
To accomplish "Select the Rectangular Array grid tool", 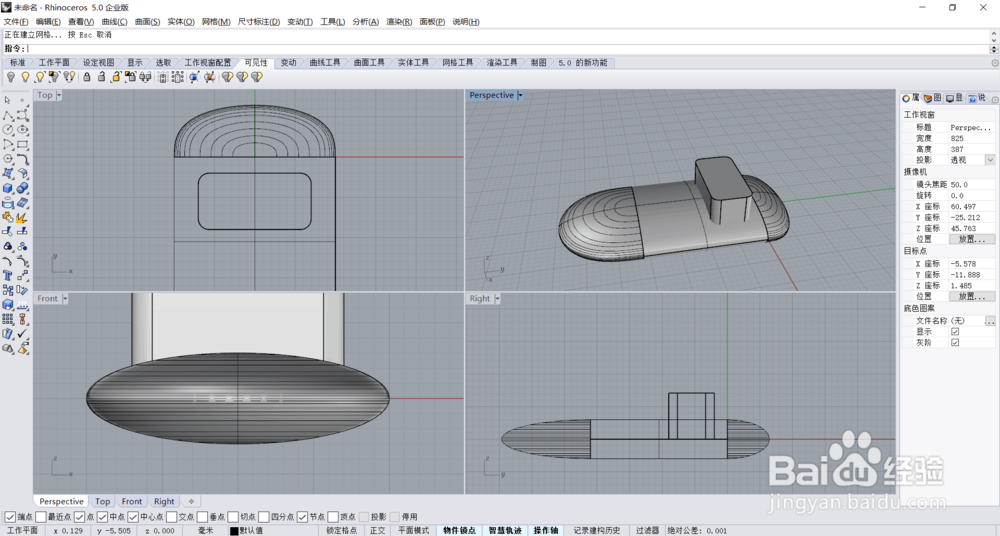I will point(8,318).
